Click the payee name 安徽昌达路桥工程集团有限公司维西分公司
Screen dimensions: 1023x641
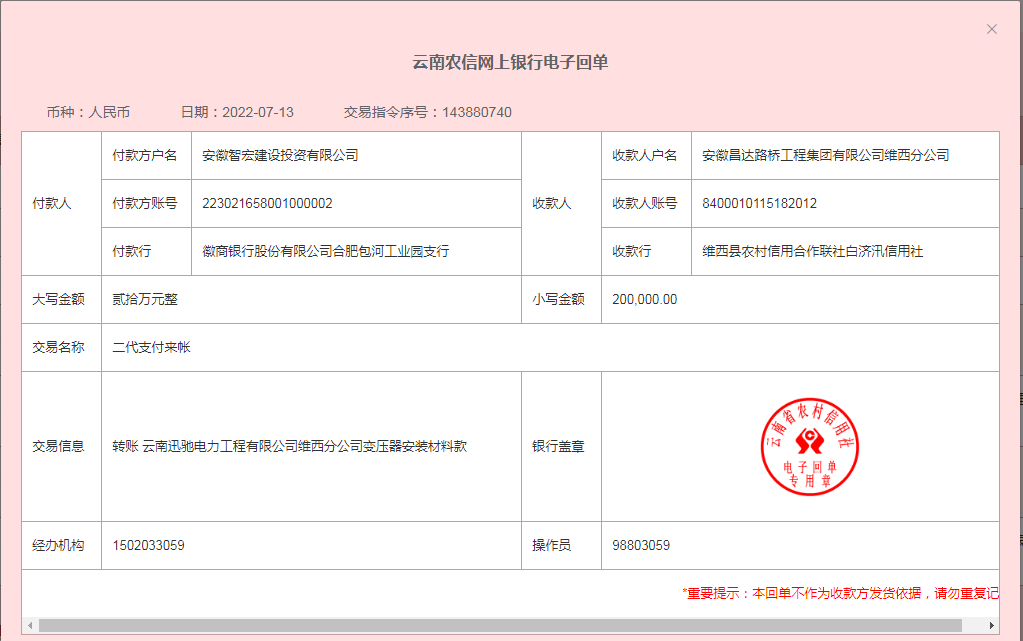825,156
